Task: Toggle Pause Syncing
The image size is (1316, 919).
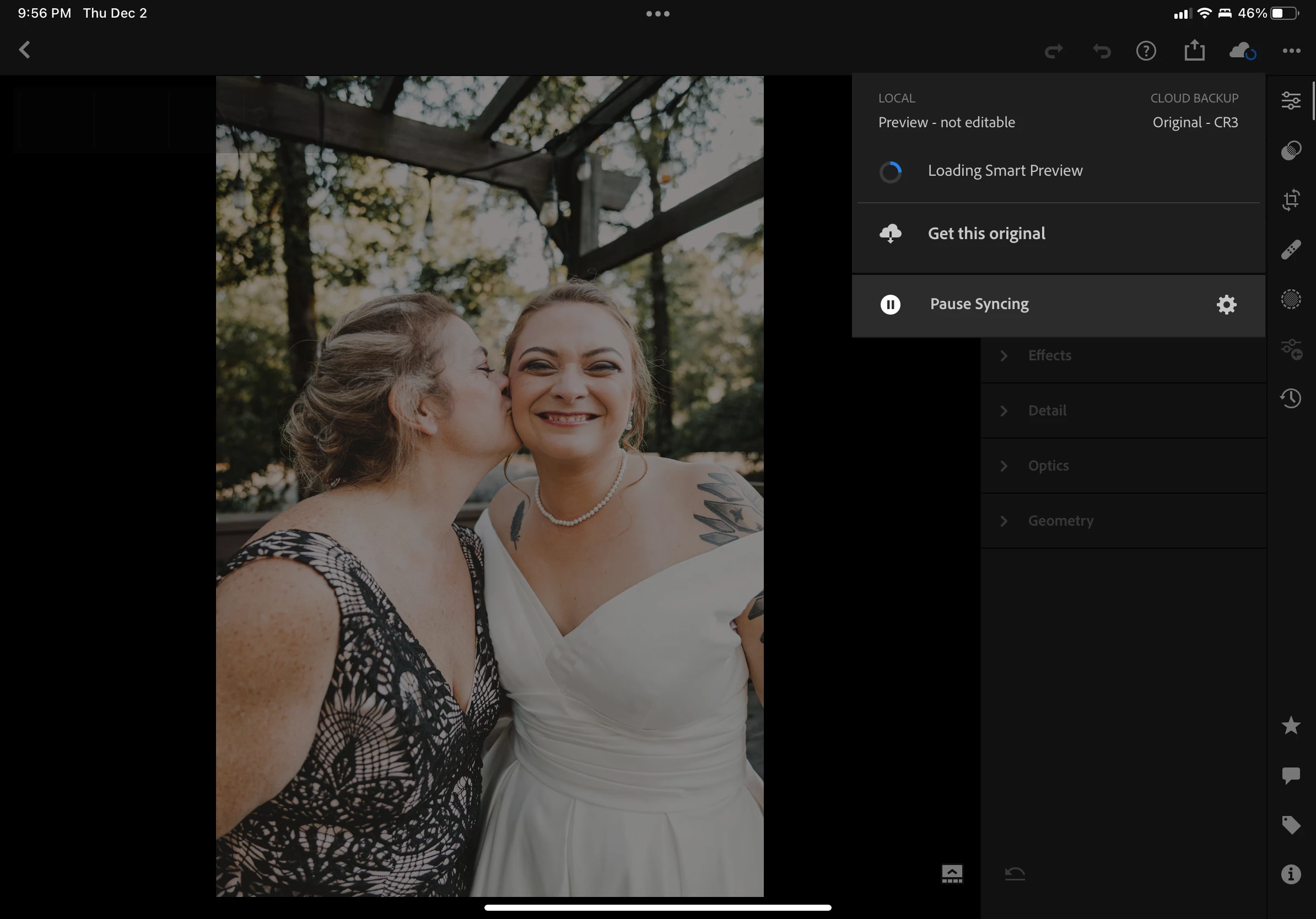Action: click(x=978, y=304)
